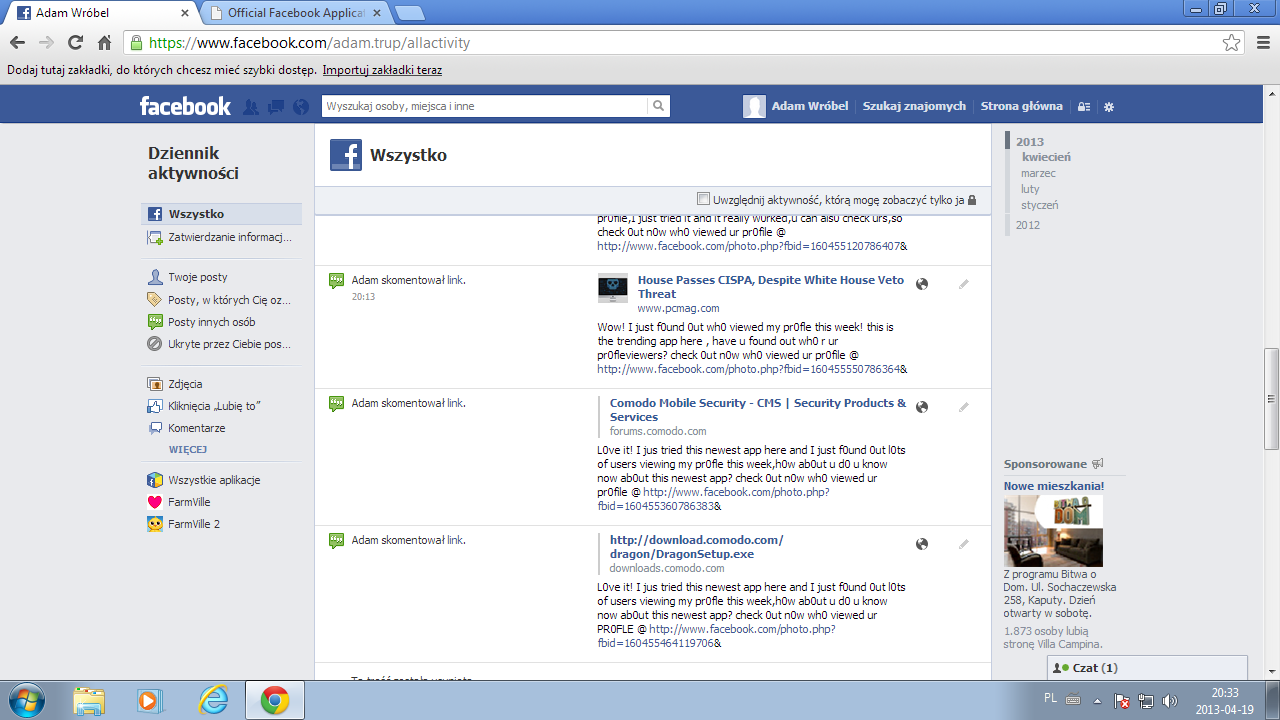Expand WIĘCEJ in sidebar
Image resolution: width=1280 pixels, height=720 pixels.
tap(188, 450)
